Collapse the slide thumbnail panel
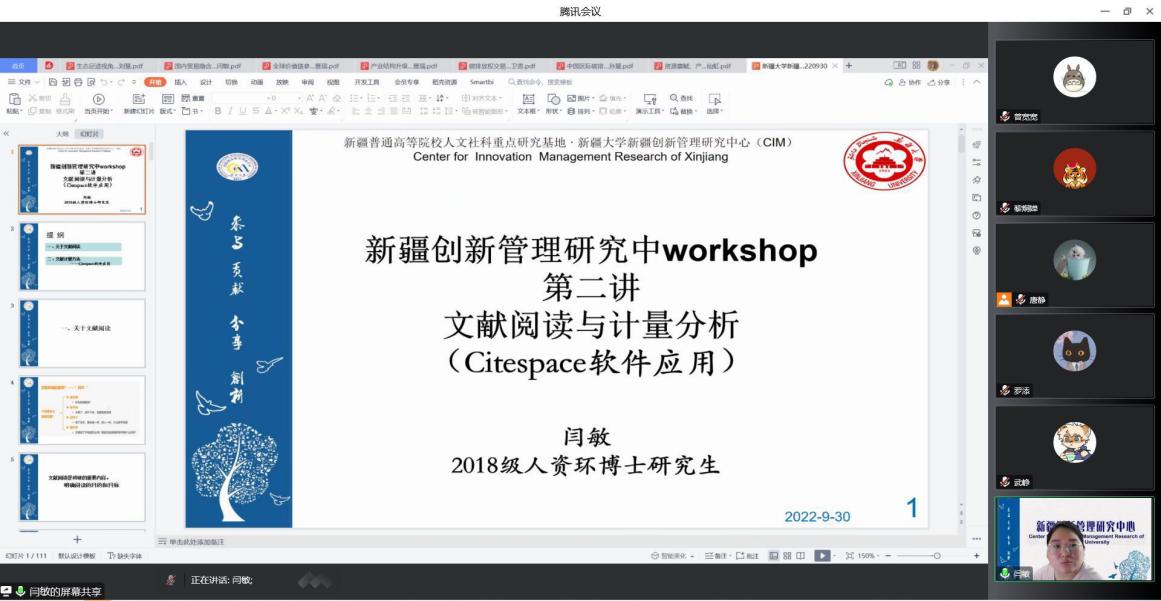 (6, 134)
